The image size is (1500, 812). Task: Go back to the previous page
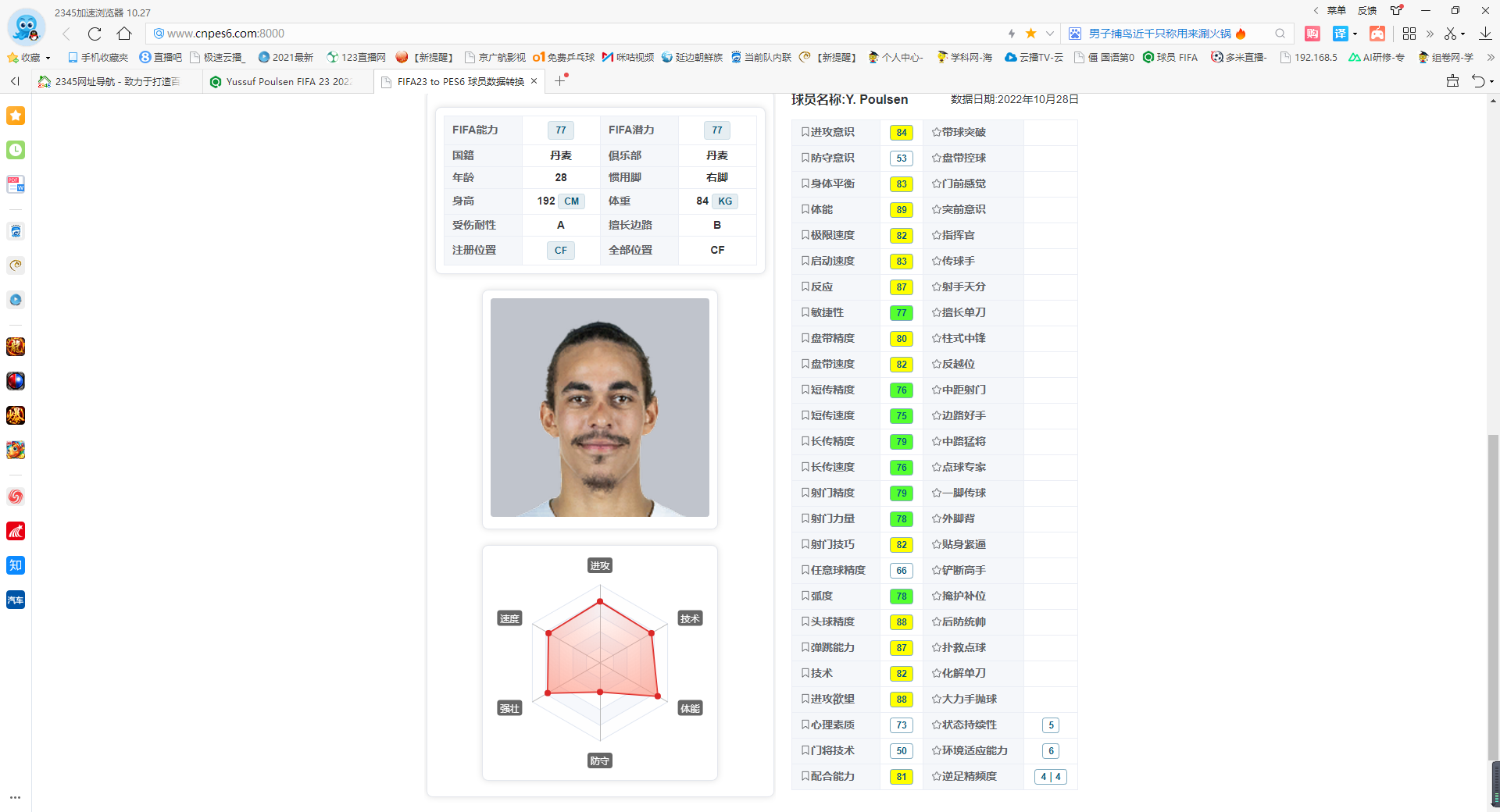point(66,34)
